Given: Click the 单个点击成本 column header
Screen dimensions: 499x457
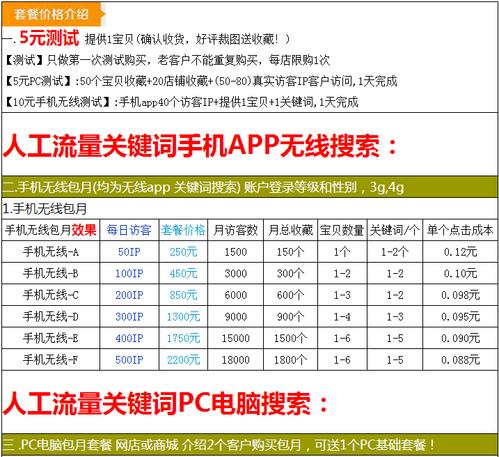Looking at the screenshot, I should click(460, 230).
